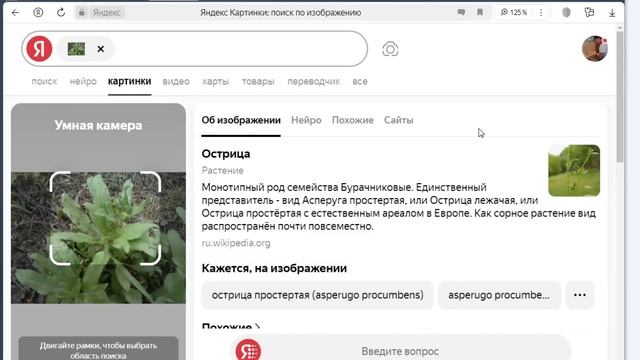Click the red Yandex logo in search box
Image resolution: width=640 pixels, height=360 pixels.
[x=39, y=49]
